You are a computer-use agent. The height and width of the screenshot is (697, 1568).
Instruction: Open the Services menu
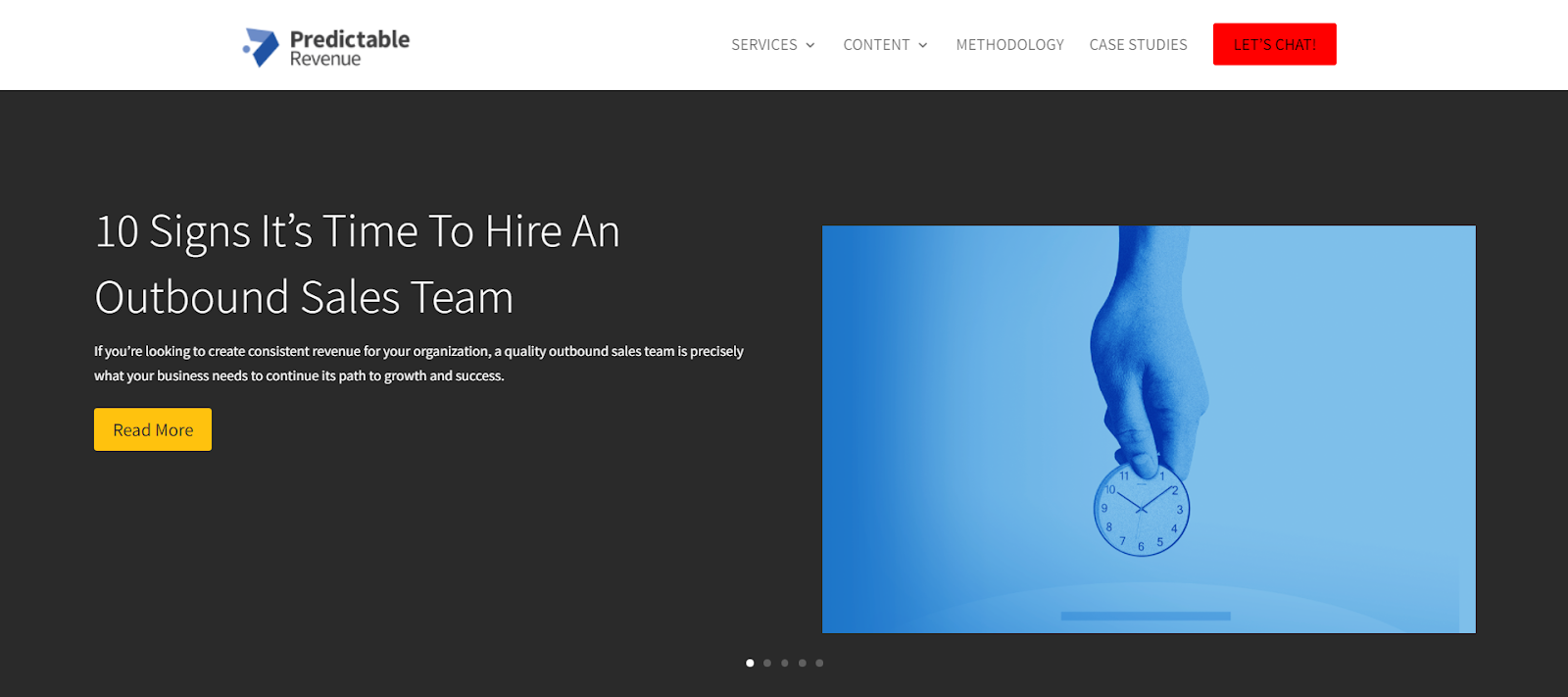tap(773, 45)
